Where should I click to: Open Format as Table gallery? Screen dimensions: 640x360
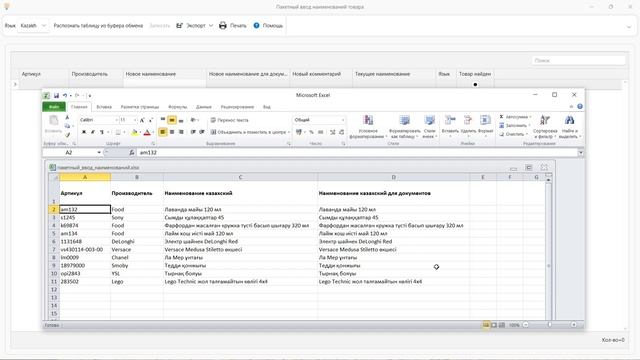click(404, 127)
